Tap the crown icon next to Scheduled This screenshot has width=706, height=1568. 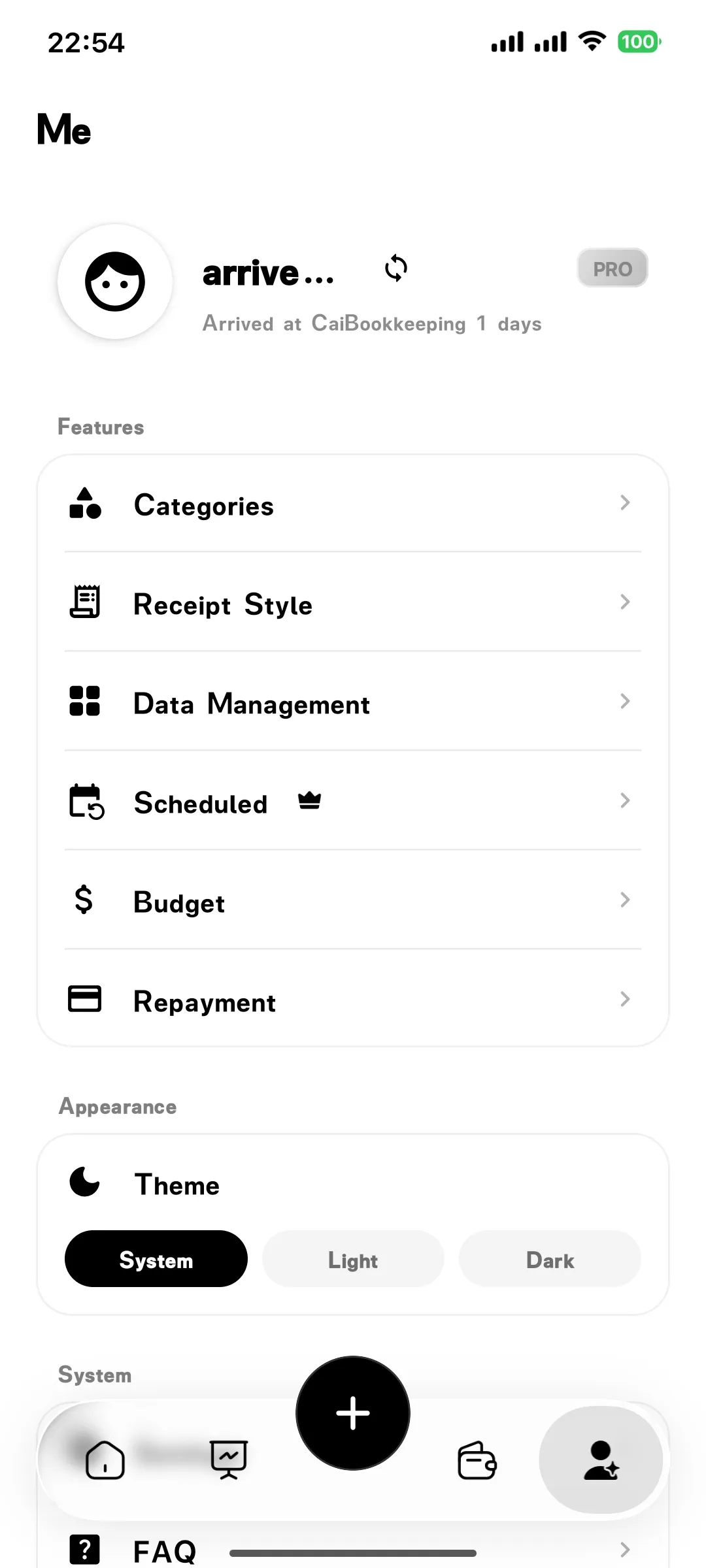[309, 800]
